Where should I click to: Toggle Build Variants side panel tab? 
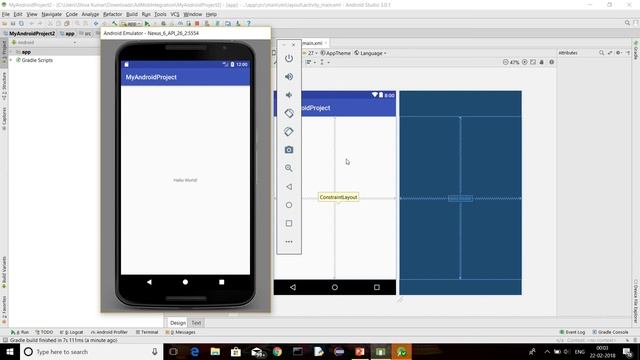(x=4, y=273)
